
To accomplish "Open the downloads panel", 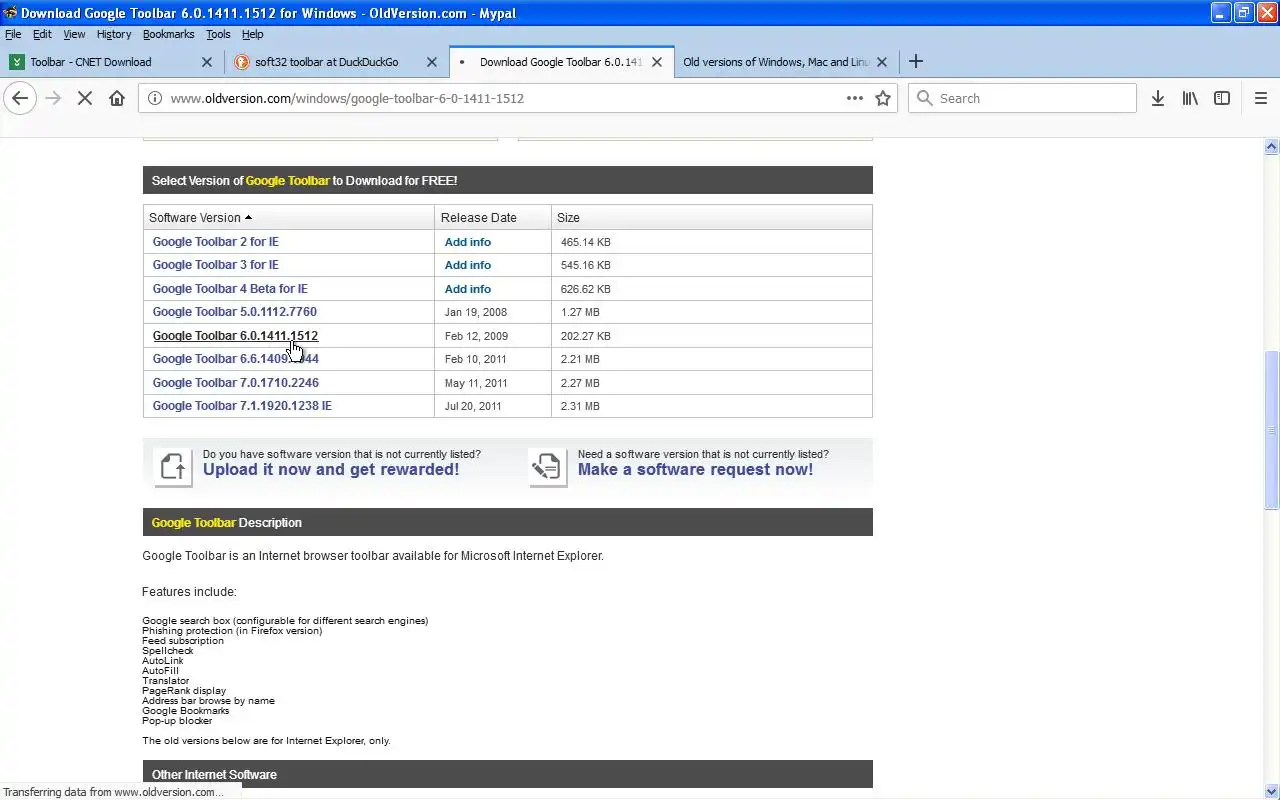I will 1158,98.
